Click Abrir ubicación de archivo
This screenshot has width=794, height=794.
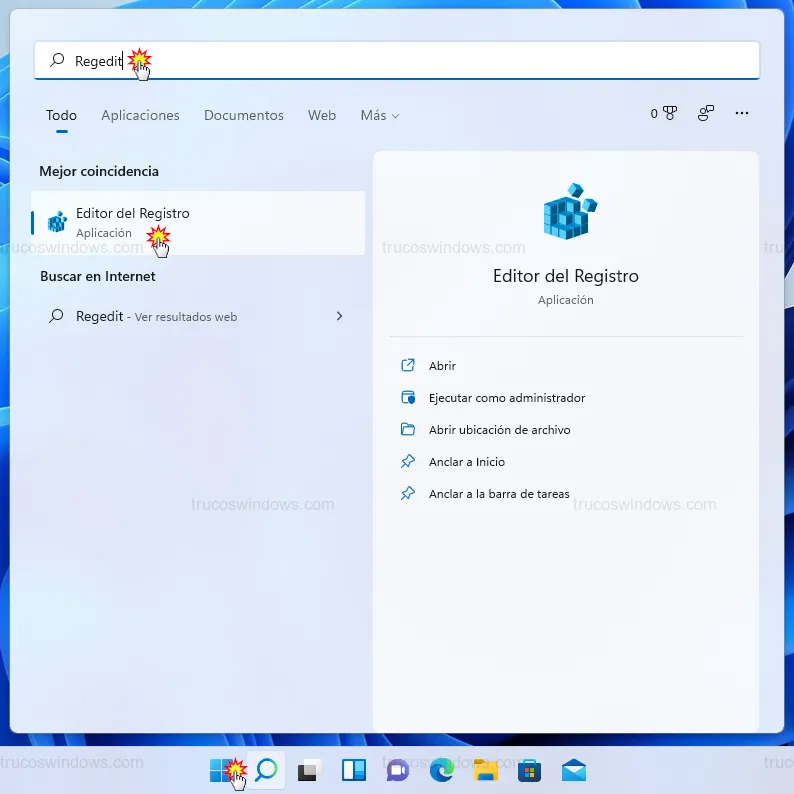click(499, 430)
